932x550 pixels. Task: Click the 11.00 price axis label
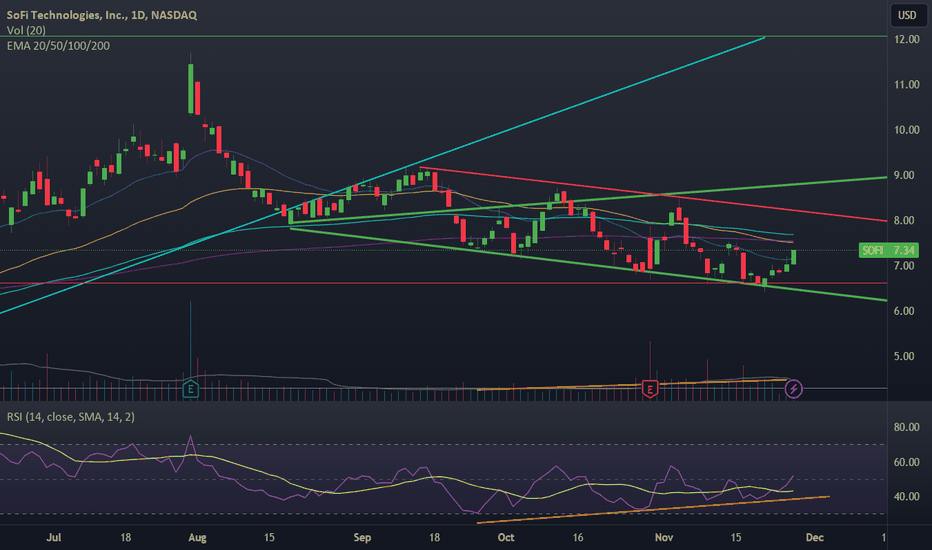906,84
